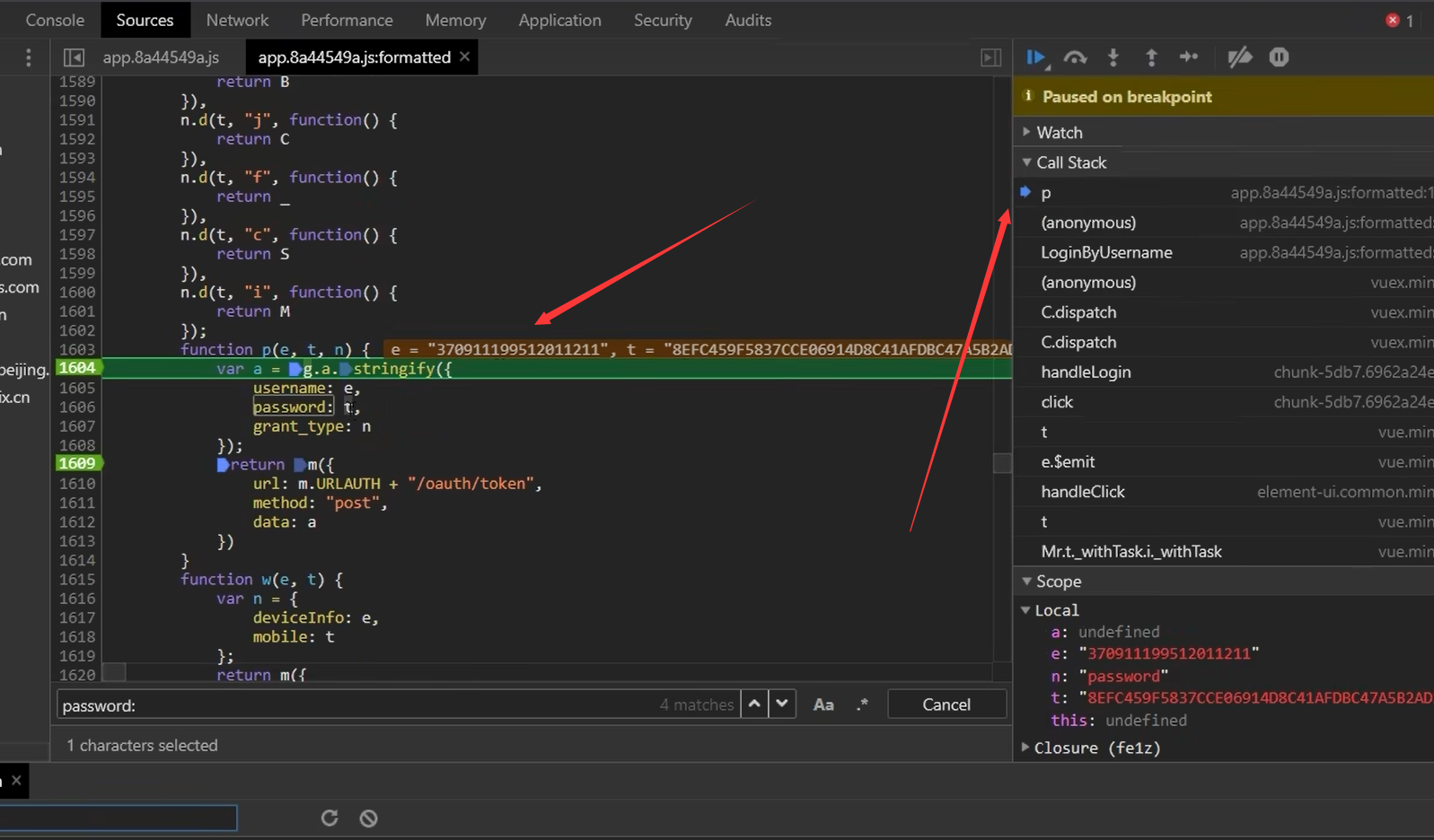This screenshot has width=1434, height=840.
Task: Select the handleLogin call stack frame
Action: coord(1223,372)
